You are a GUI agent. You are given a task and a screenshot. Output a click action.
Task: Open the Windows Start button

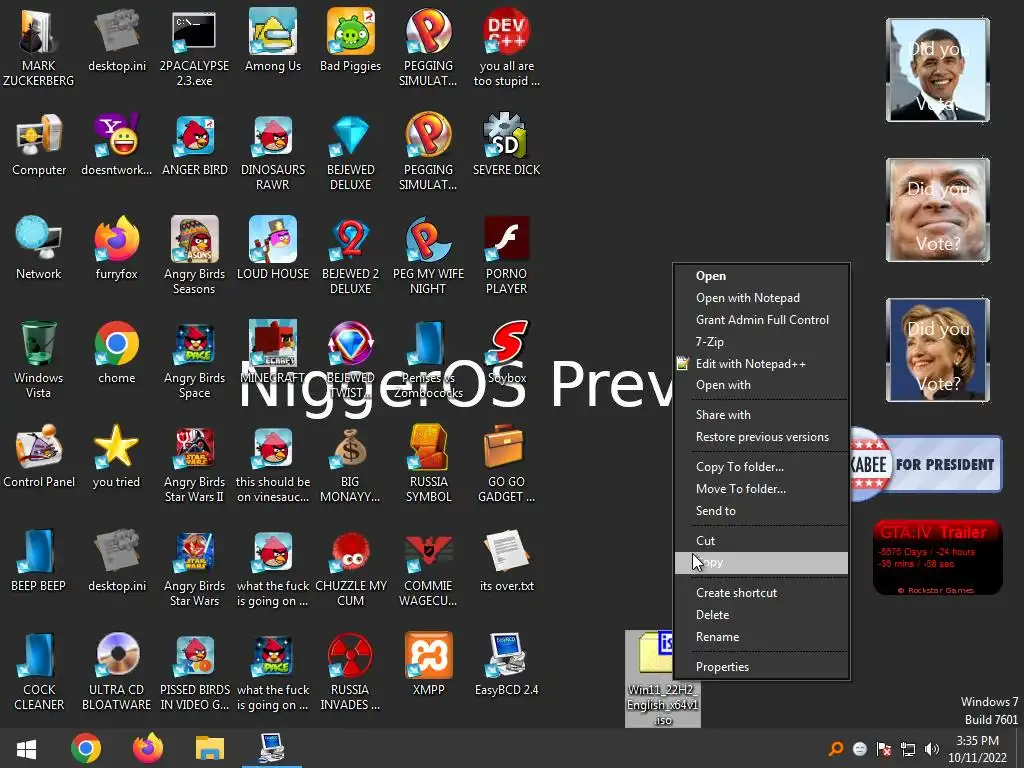pos(26,748)
